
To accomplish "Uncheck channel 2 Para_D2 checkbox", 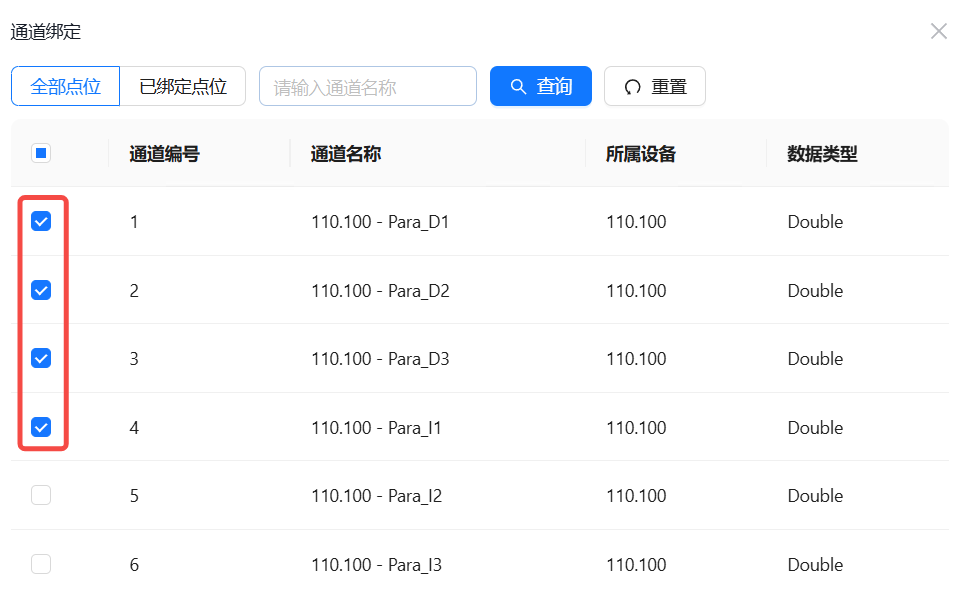I will [x=41, y=290].
